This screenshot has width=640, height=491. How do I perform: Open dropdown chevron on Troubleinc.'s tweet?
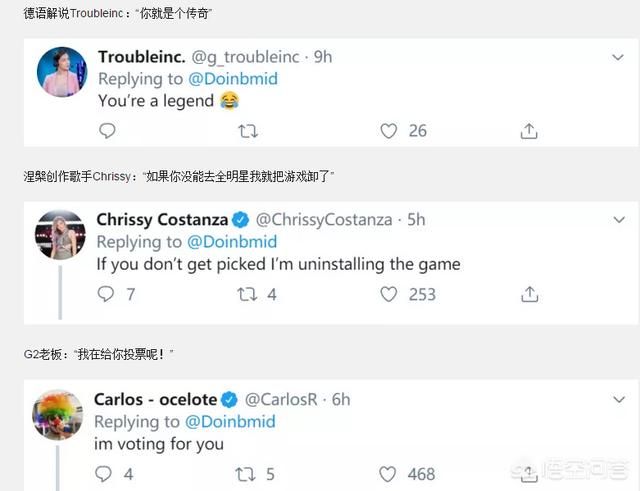[x=617, y=58]
